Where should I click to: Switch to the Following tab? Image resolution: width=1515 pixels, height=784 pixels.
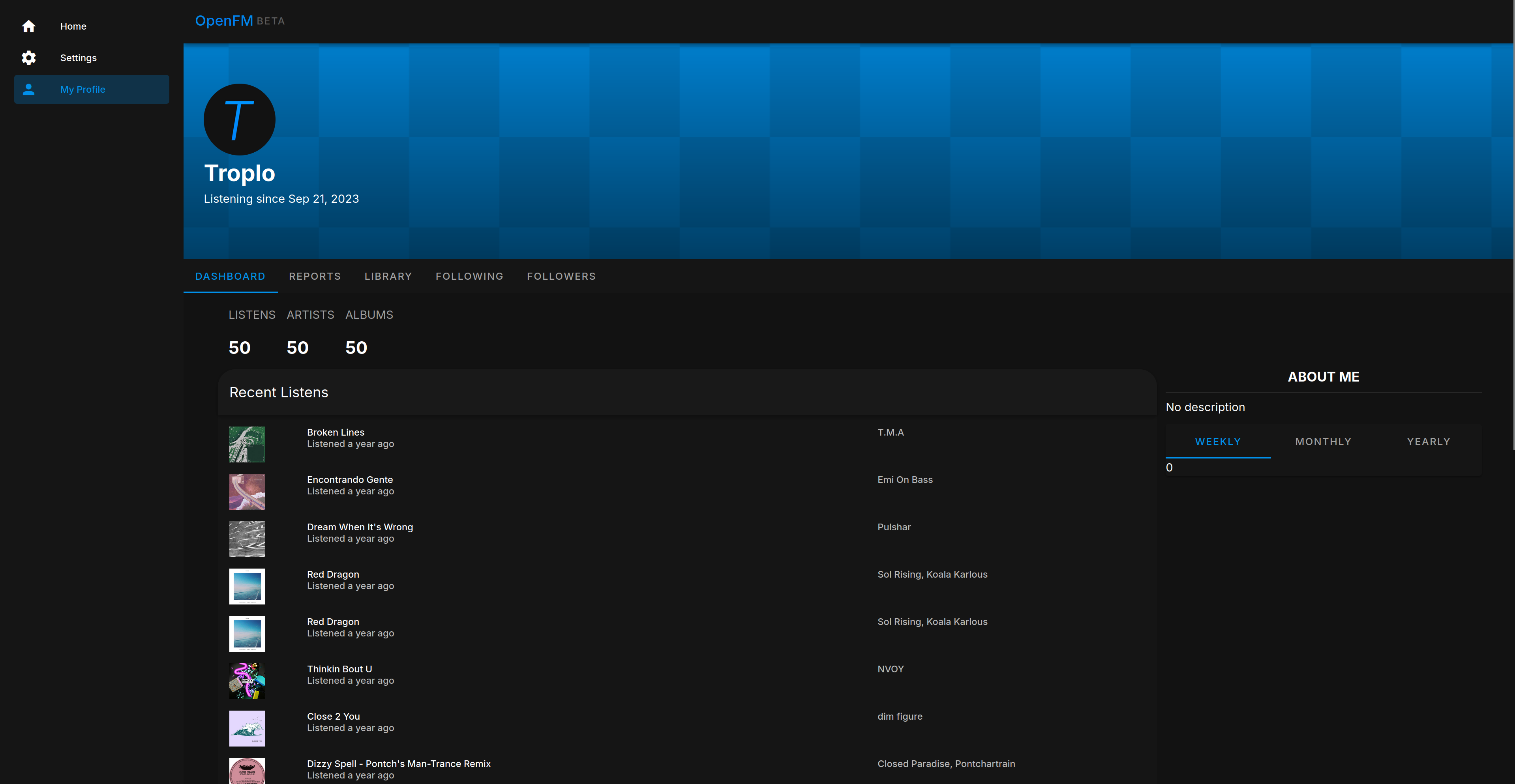469,276
